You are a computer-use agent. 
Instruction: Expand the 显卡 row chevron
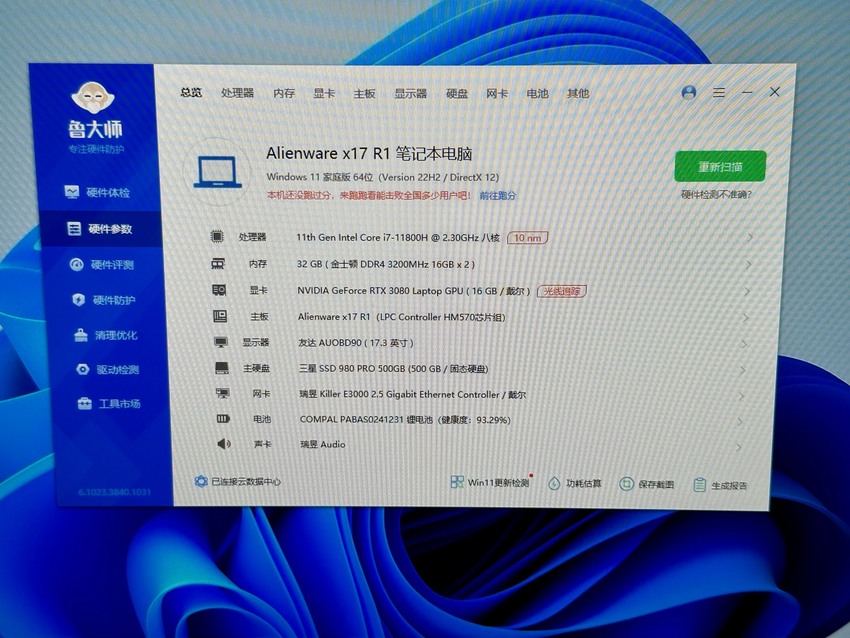pos(747,291)
